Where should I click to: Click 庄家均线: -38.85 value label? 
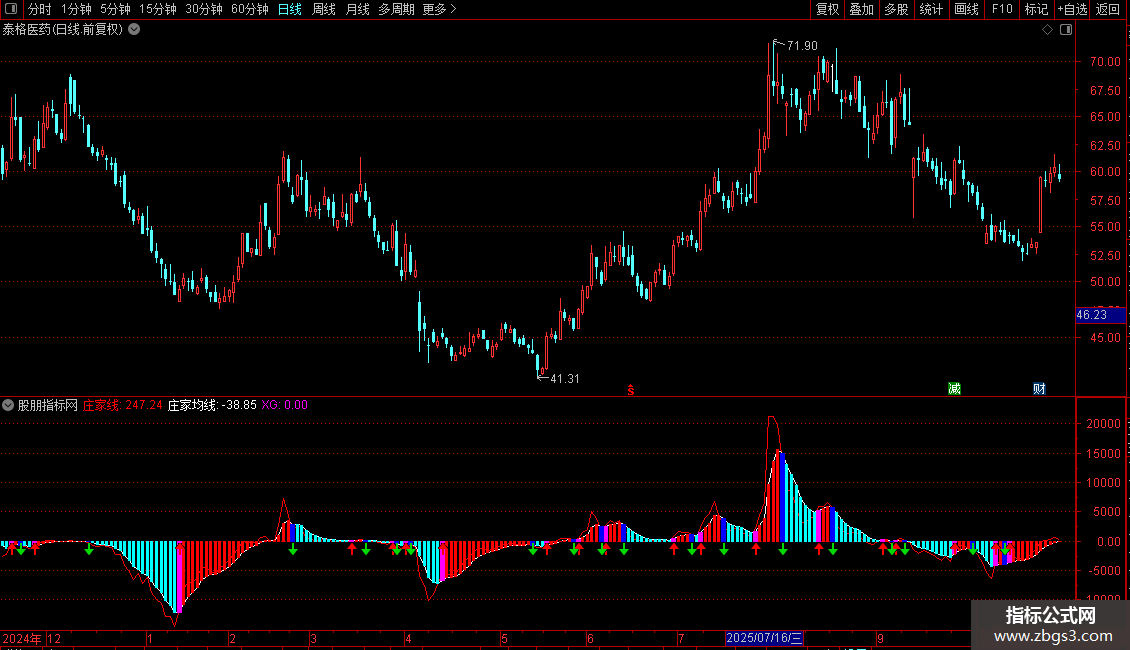[x=212, y=405]
